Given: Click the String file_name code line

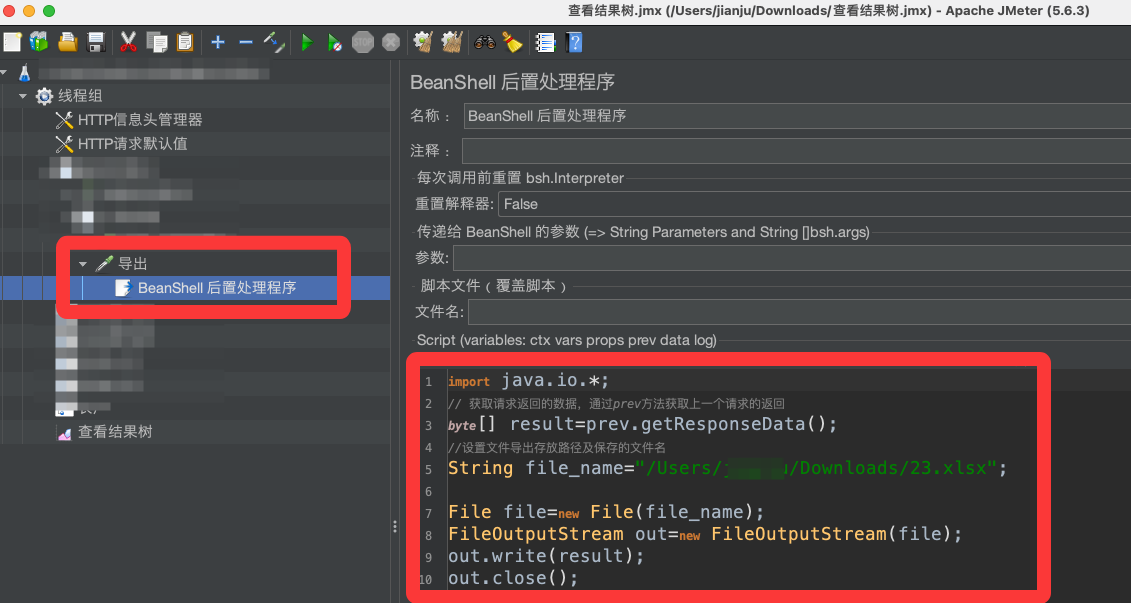Looking at the screenshot, I should click(727, 468).
